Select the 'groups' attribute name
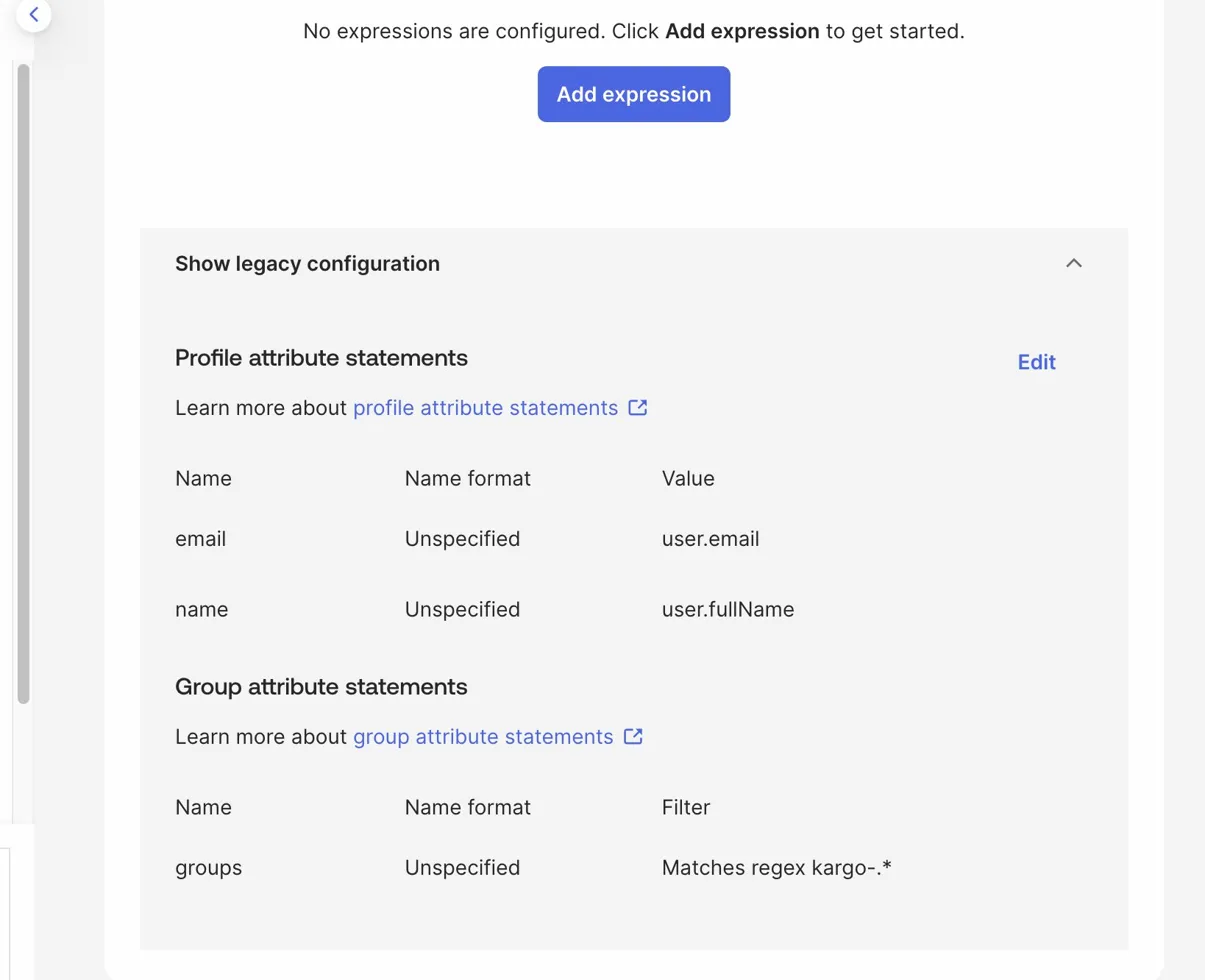This screenshot has height=980, width=1205. click(208, 868)
